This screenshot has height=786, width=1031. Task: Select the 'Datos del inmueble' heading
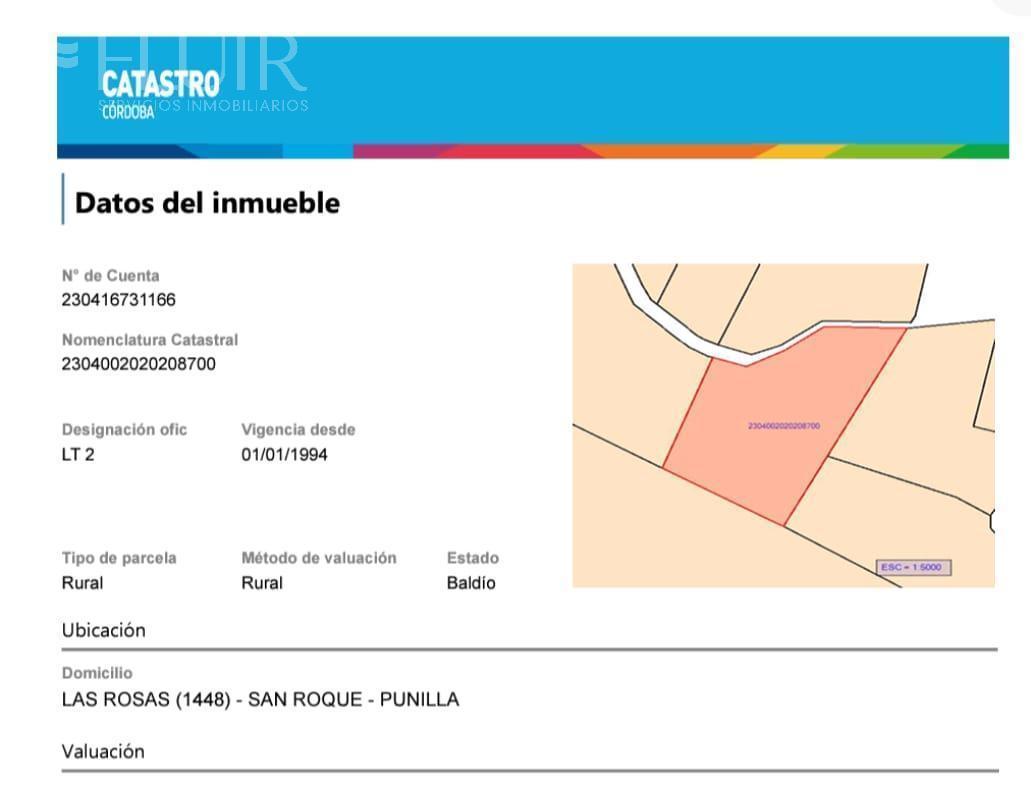[x=207, y=203]
